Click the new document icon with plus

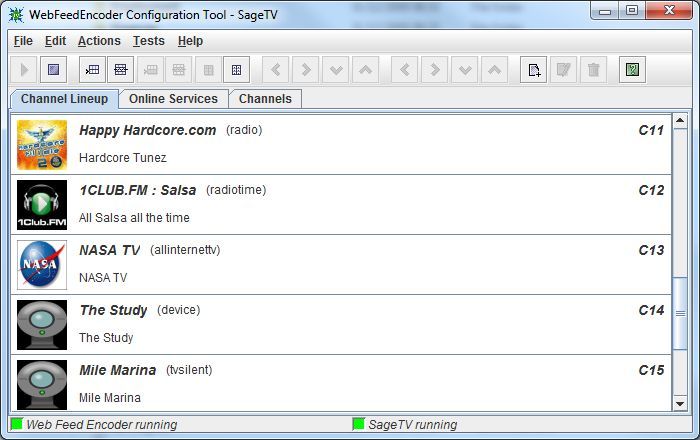click(x=535, y=70)
